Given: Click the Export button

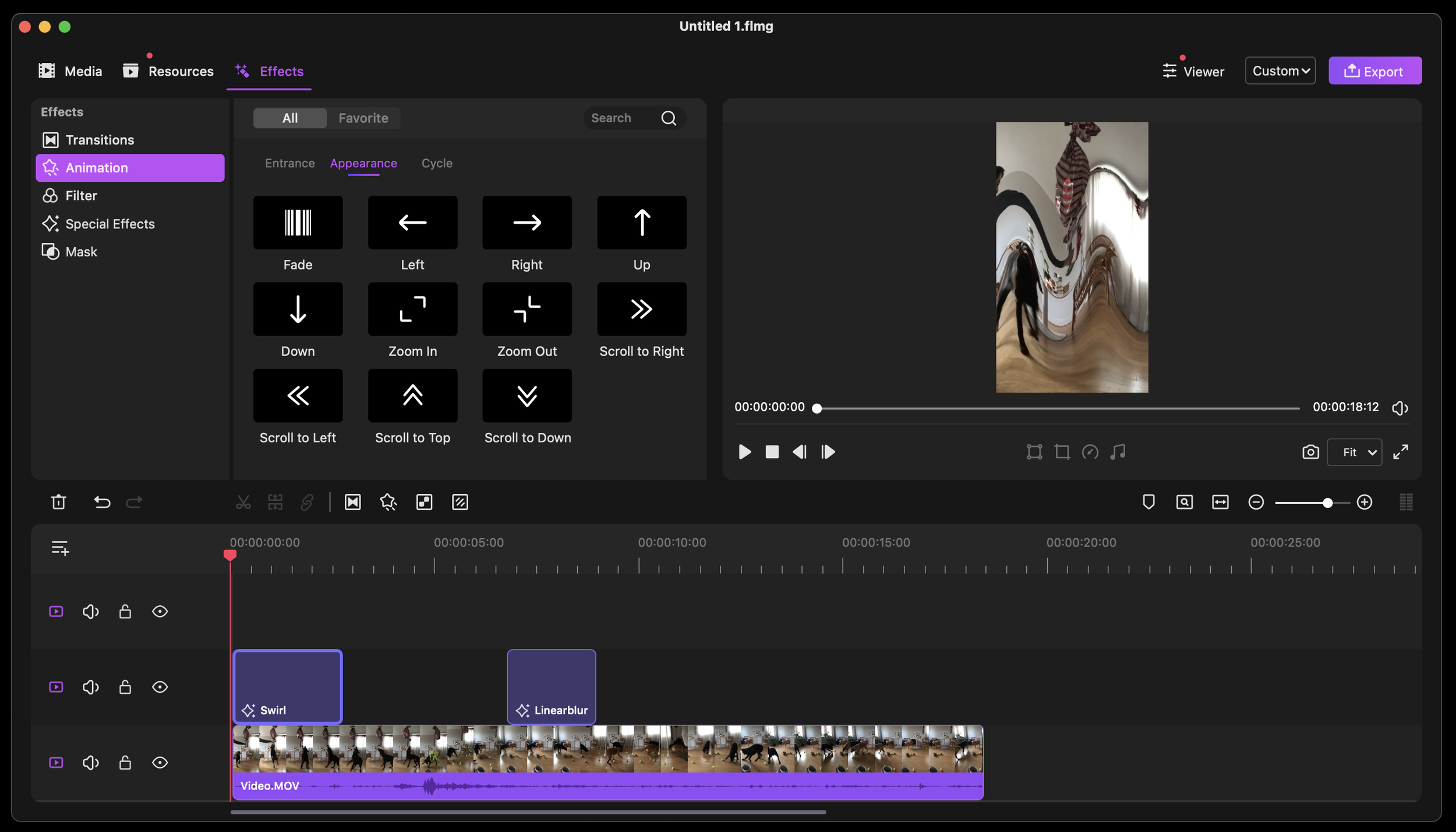Looking at the screenshot, I should 1374,71.
